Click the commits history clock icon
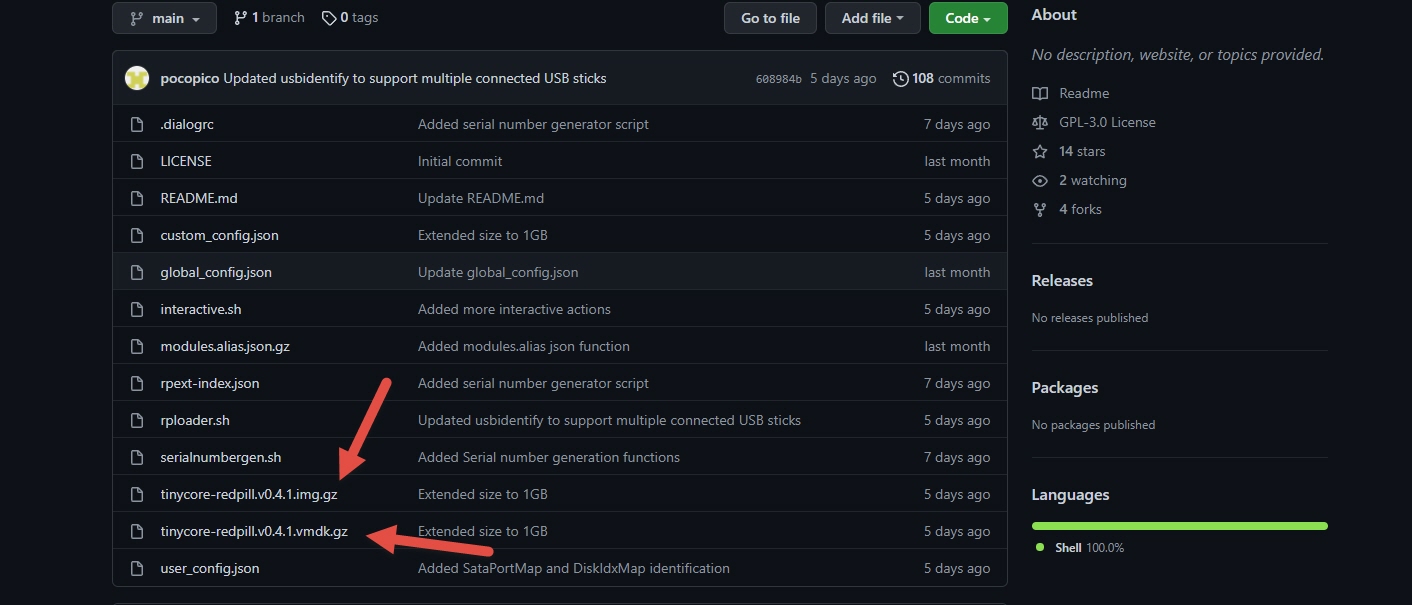 [900, 78]
